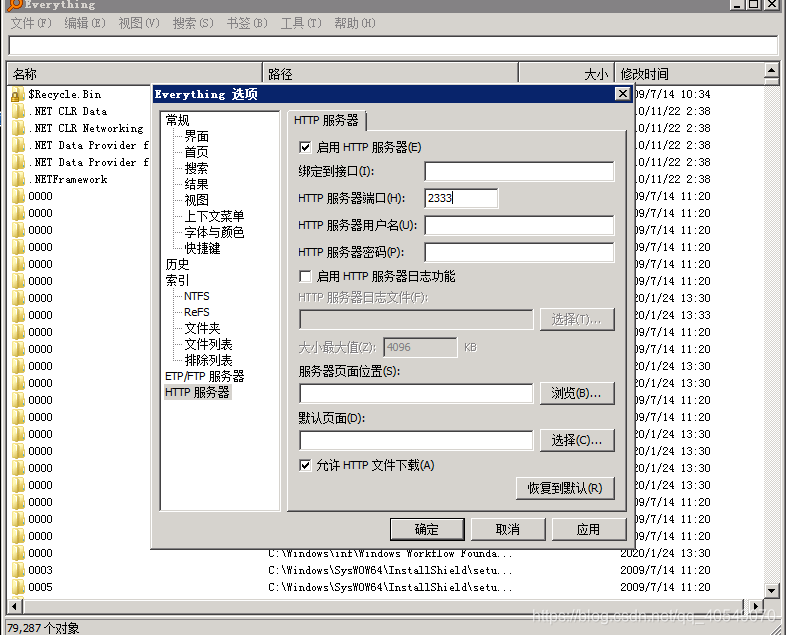Click the HTTP 服务器用户名 input field

point(519,225)
